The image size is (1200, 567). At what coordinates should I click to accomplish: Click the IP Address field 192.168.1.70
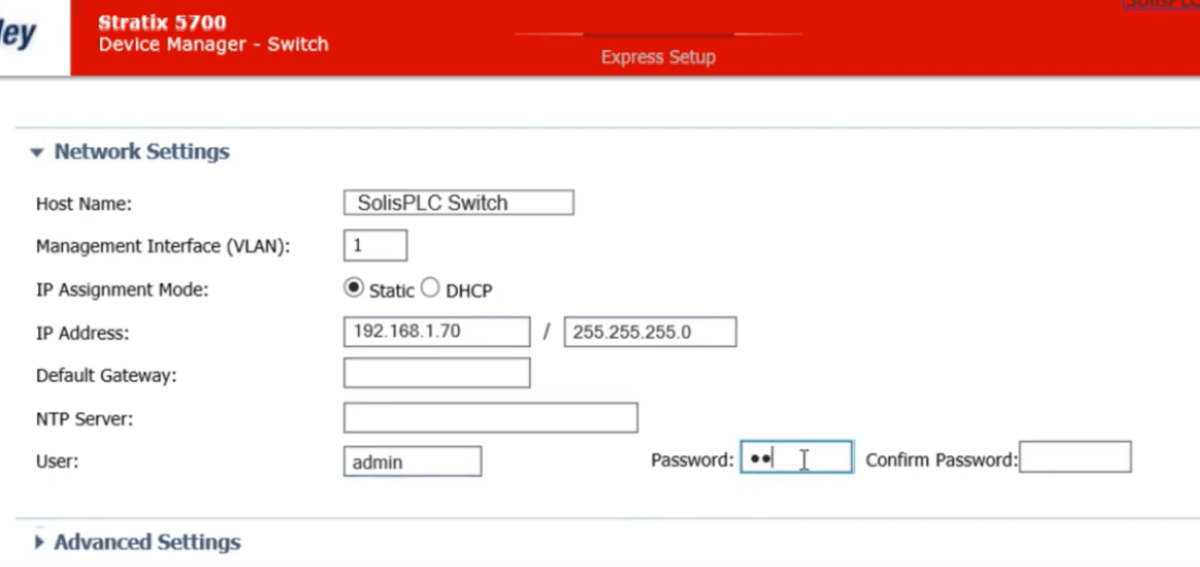pos(436,332)
